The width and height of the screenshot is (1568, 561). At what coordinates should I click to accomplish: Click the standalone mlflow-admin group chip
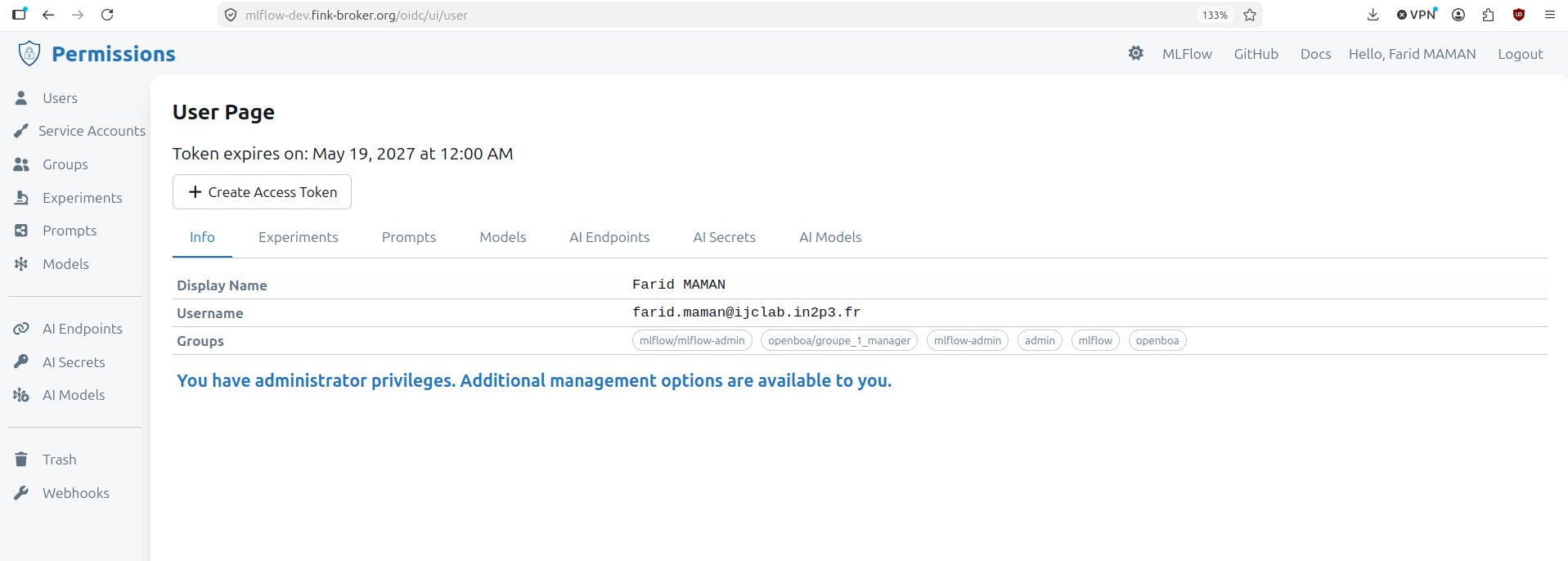tap(968, 340)
